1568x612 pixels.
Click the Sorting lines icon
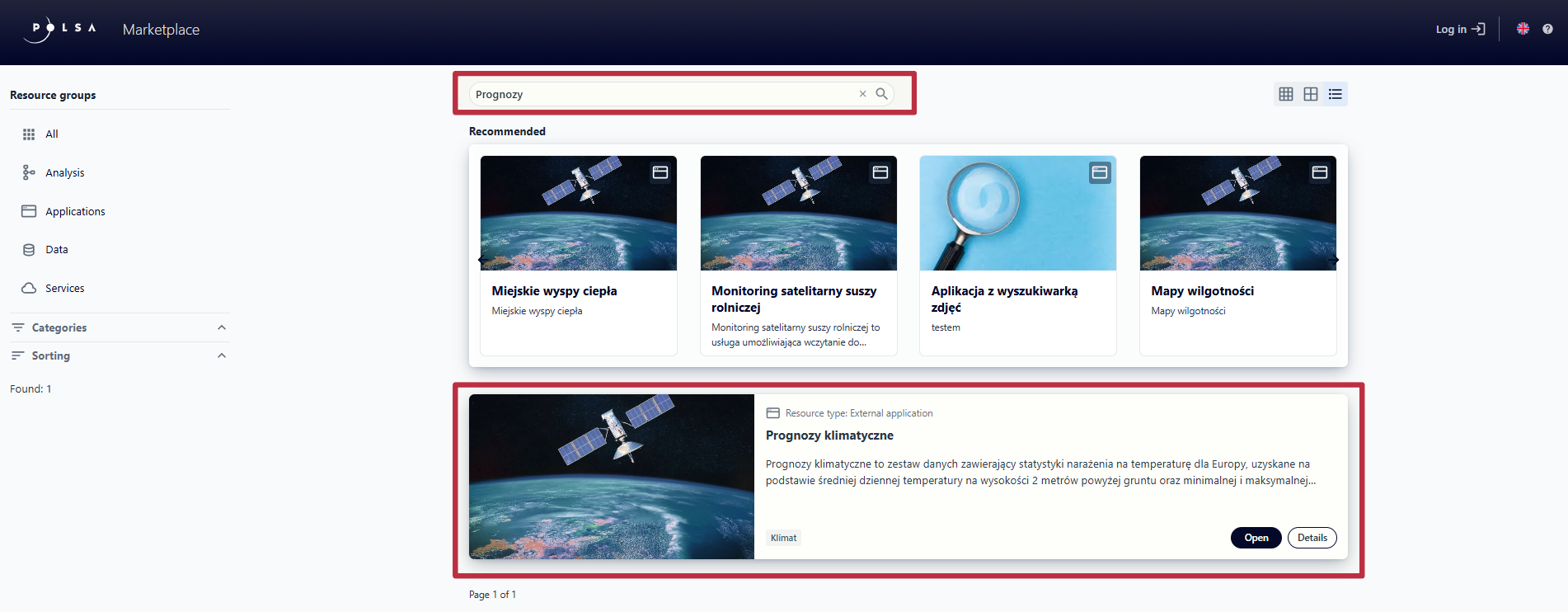[x=17, y=355]
